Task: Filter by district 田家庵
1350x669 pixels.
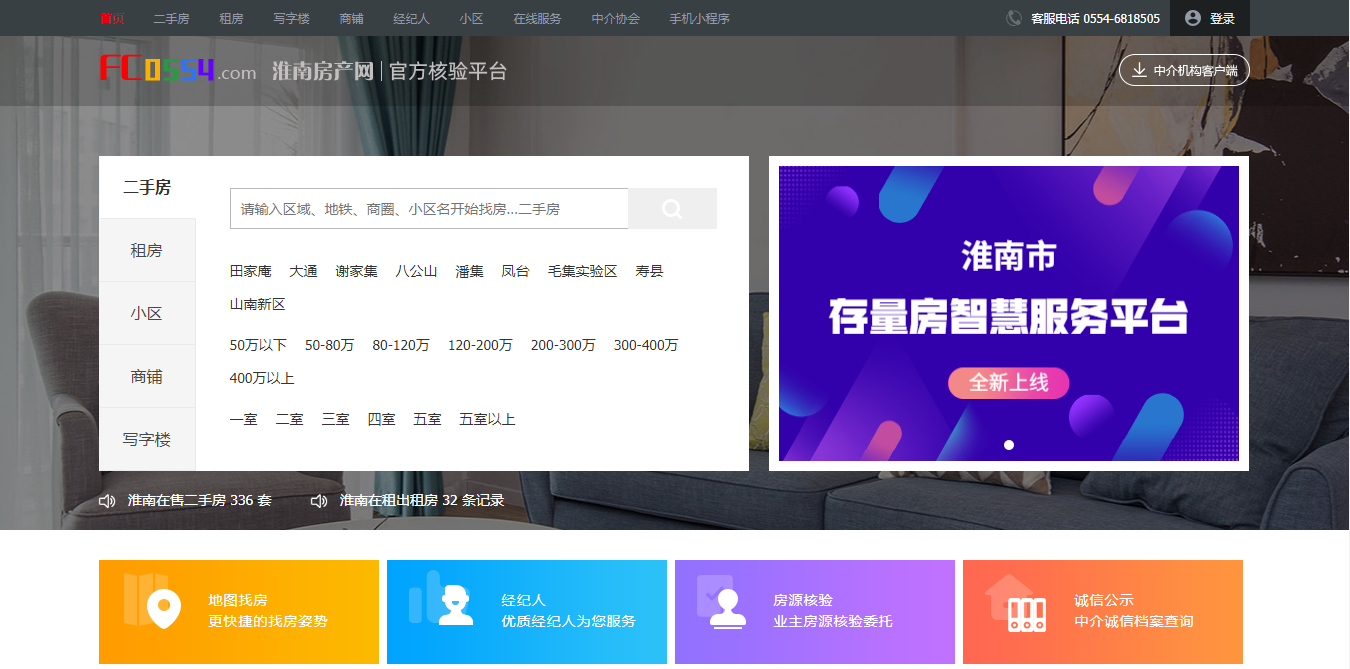Action: pyautogui.click(x=251, y=271)
